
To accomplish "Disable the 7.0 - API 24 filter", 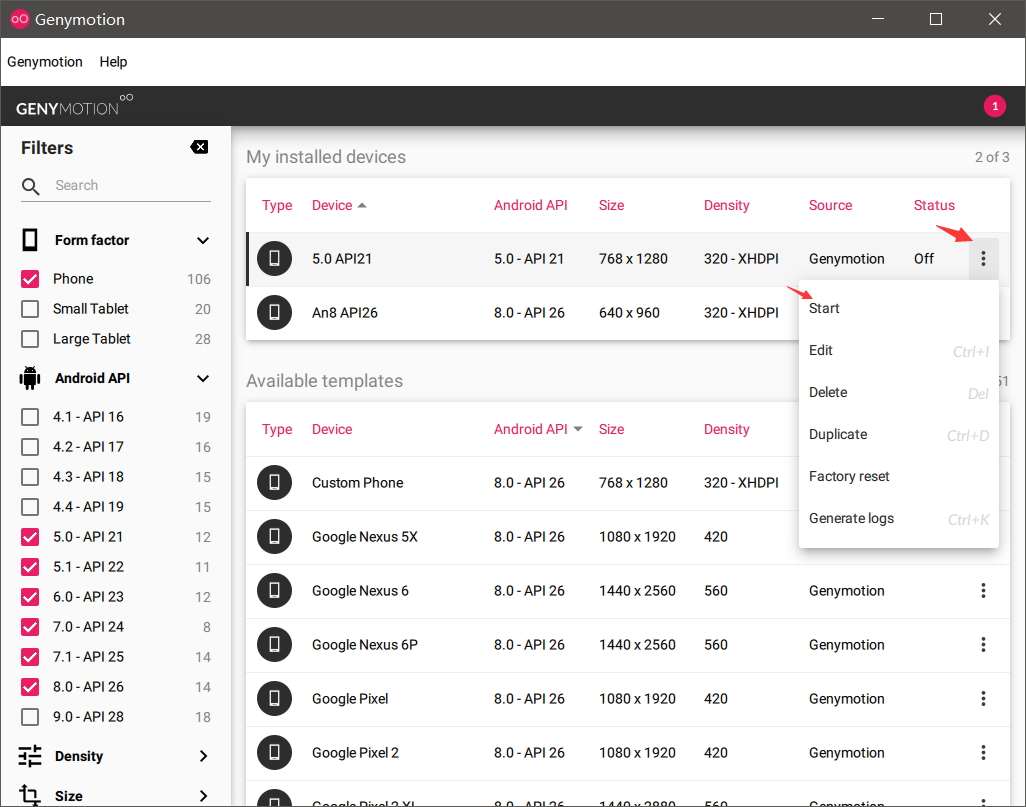I will pyautogui.click(x=30, y=627).
